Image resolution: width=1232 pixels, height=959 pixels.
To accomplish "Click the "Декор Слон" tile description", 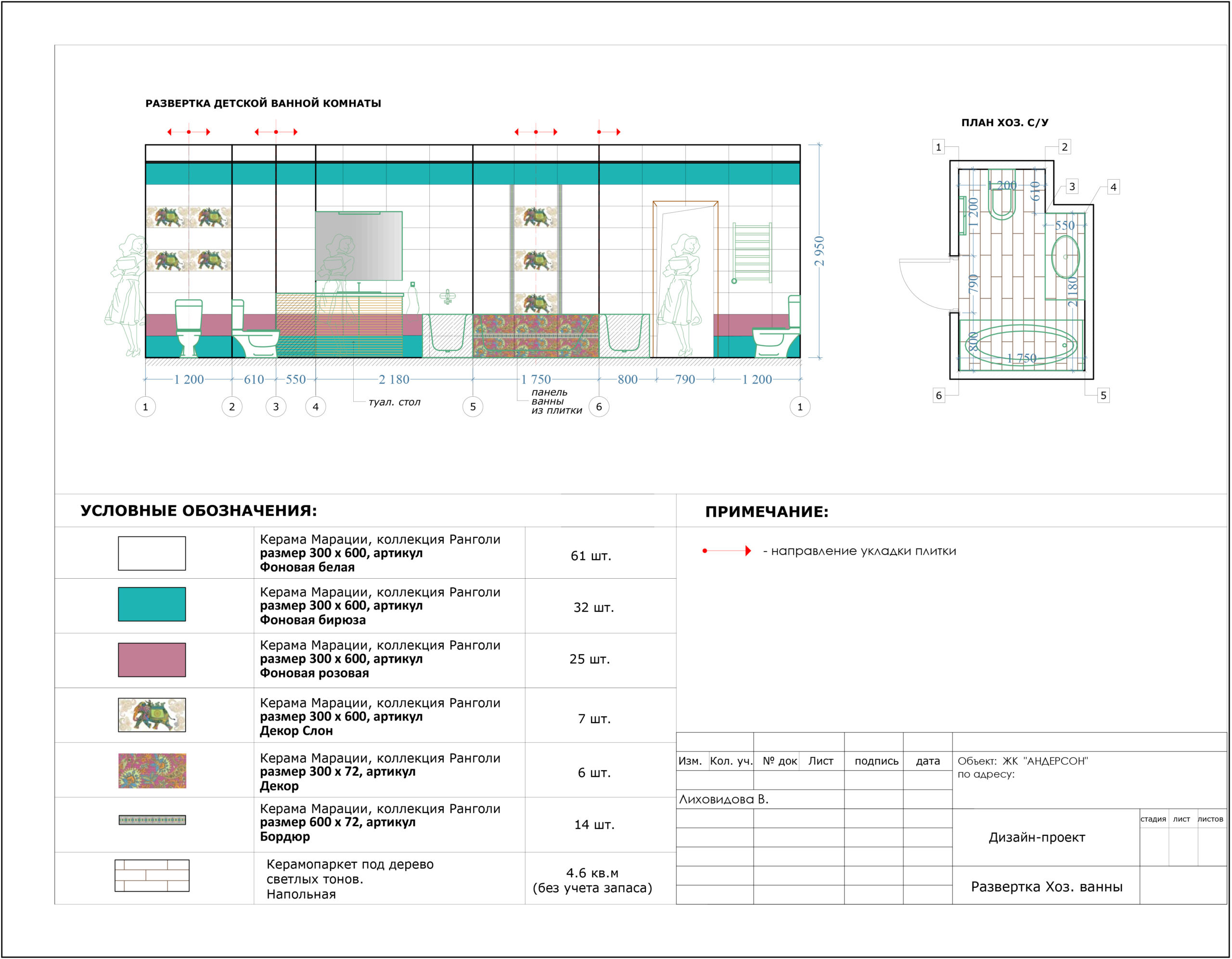I will click(x=296, y=730).
